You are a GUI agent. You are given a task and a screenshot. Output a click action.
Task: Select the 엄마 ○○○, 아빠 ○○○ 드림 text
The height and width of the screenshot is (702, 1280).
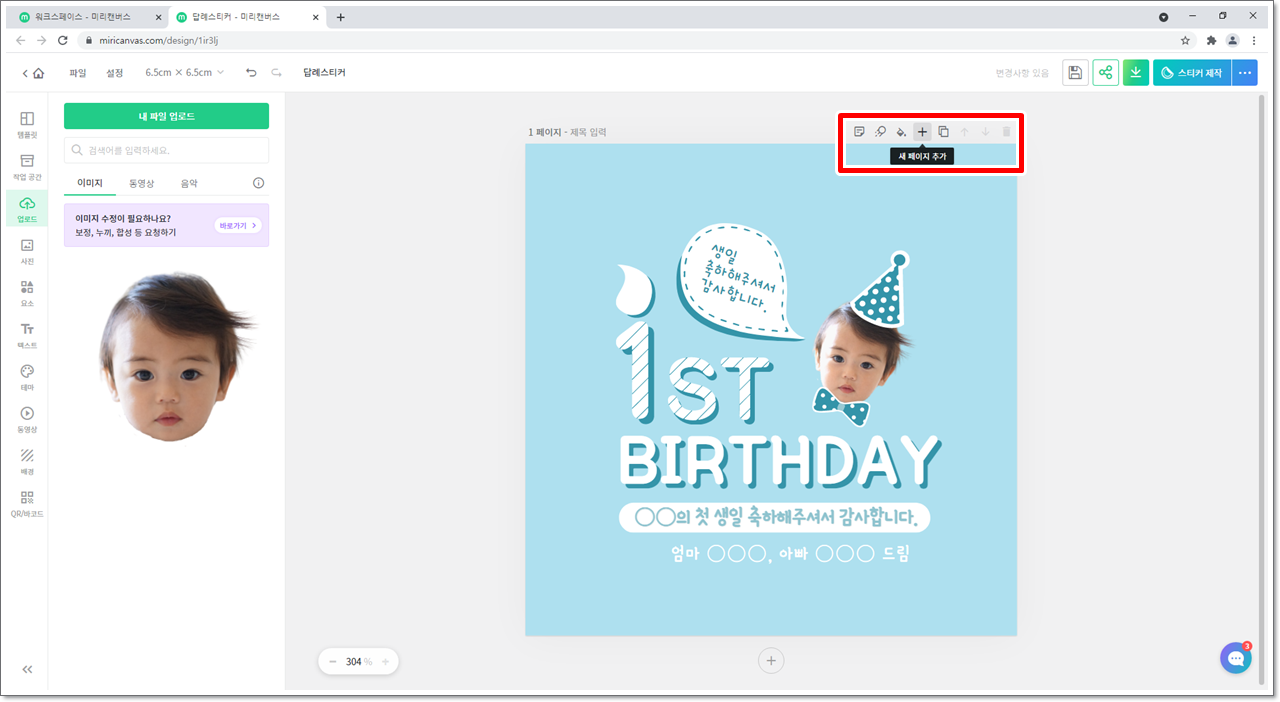pos(791,554)
